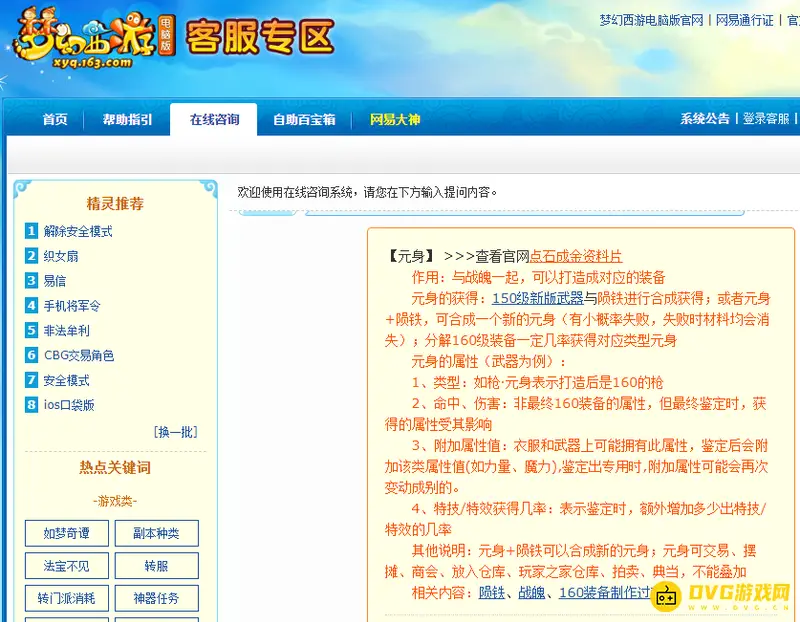Open ios口袋版 recommended topic
The image size is (800, 622).
point(69,405)
